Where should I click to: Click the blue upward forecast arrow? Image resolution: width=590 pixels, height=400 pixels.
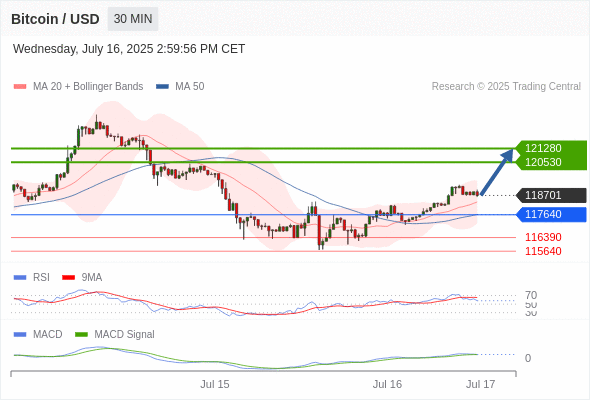(497, 172)
